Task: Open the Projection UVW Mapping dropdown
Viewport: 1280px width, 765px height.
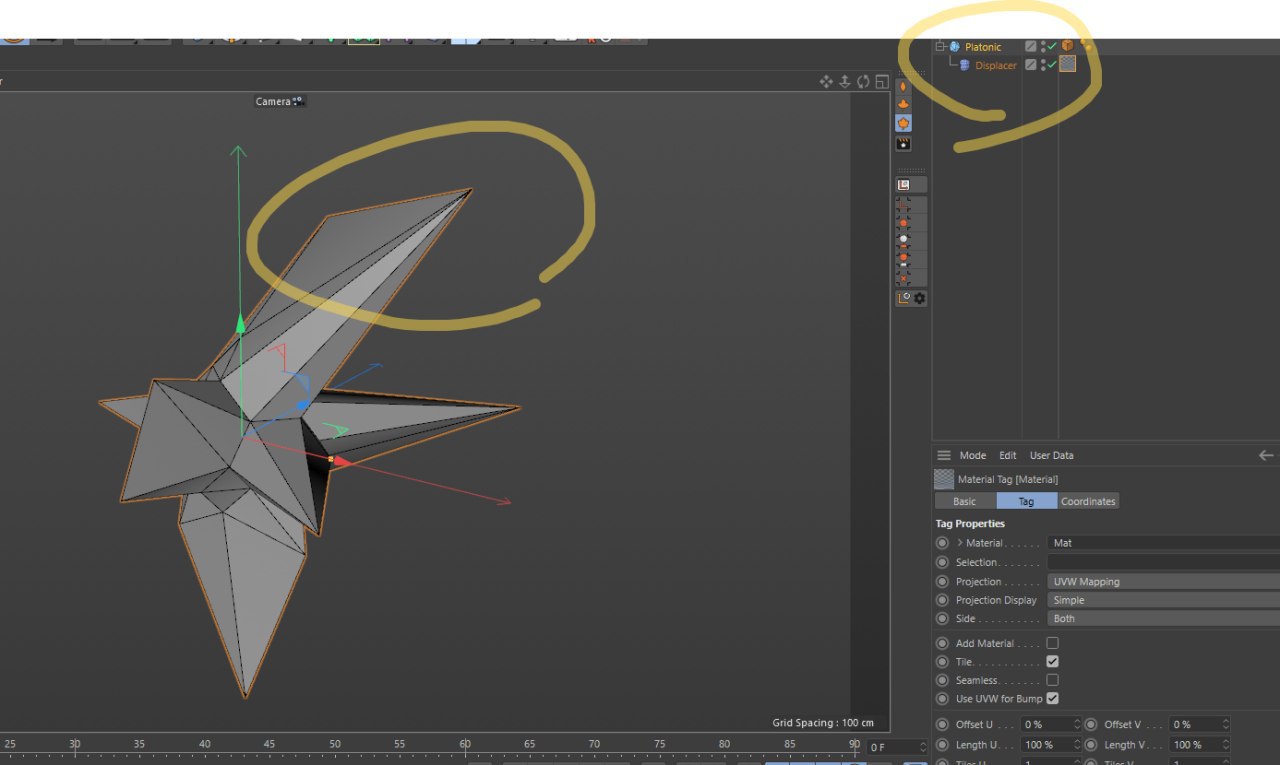Action: (x=1164, y=581)
